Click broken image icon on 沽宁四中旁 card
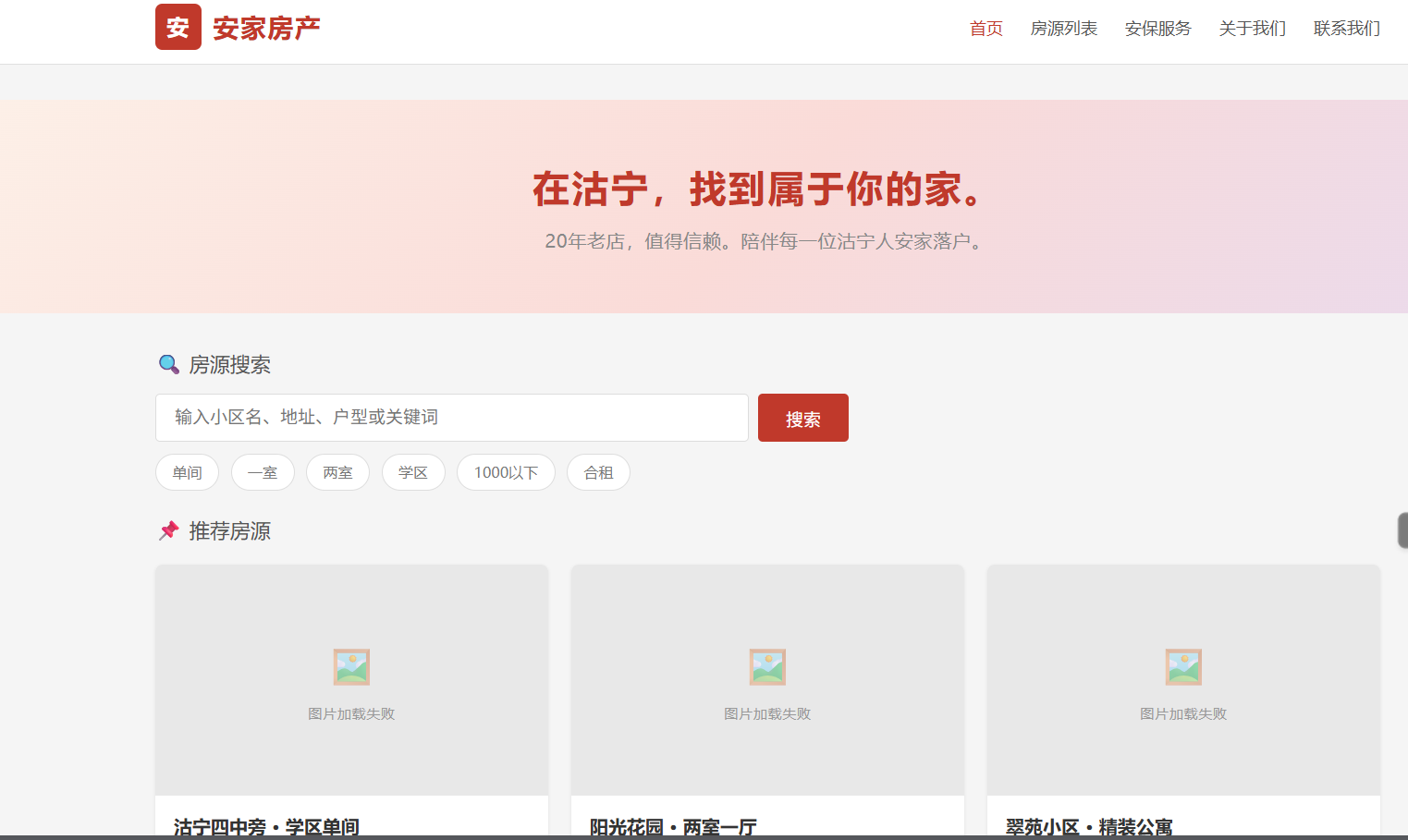The height and width of the screenshot is (840, 1408). 351,667
